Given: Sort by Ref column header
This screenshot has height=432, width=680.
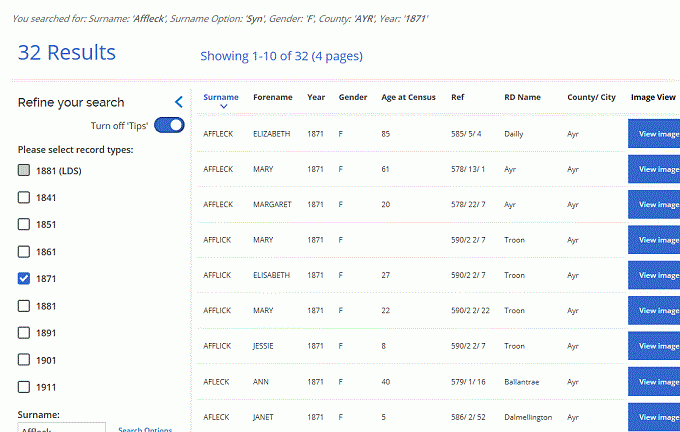Looking at the screenshot, I should 457,98.
